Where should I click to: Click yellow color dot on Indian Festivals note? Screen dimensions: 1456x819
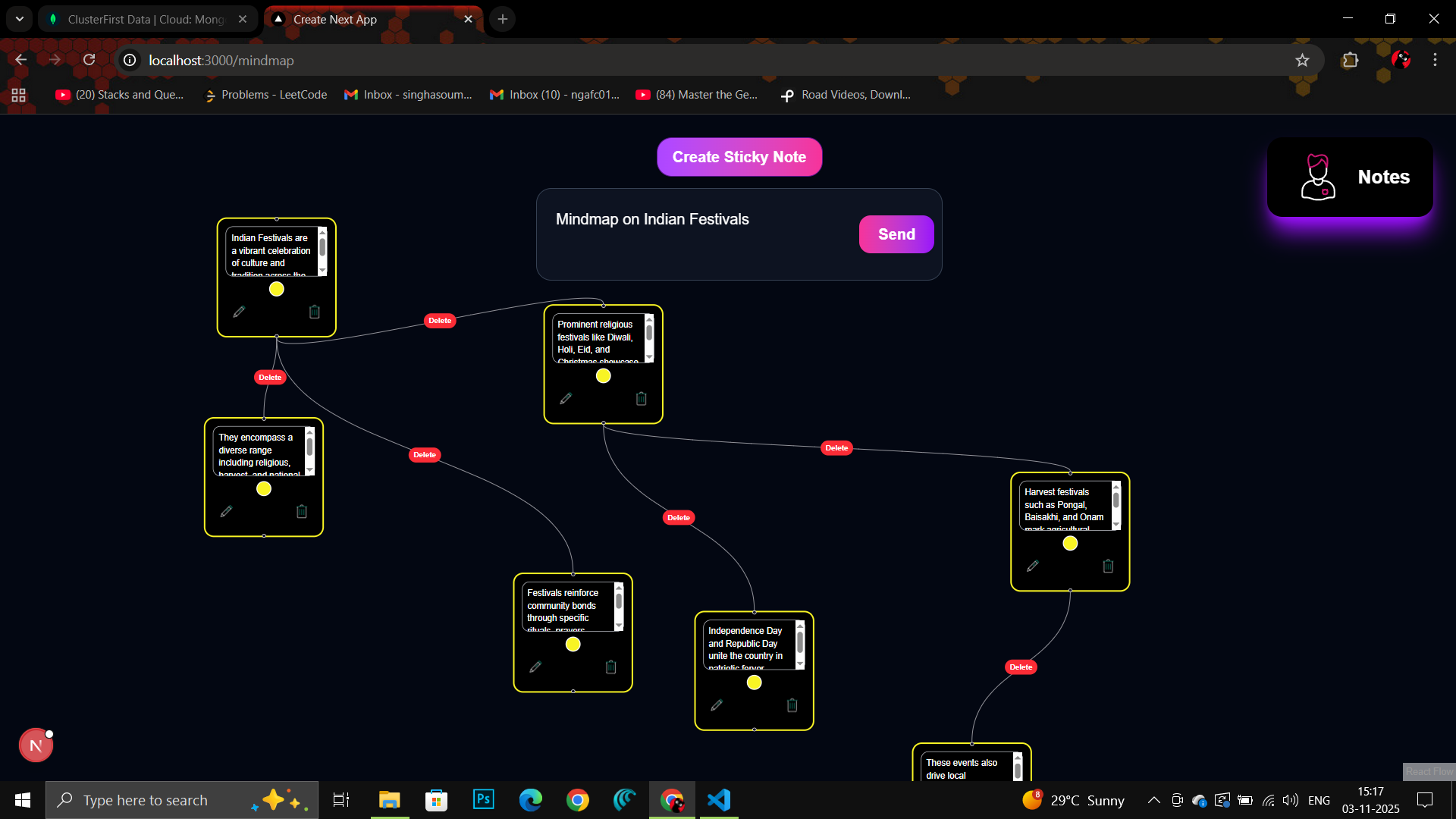(x=276, y=289)
